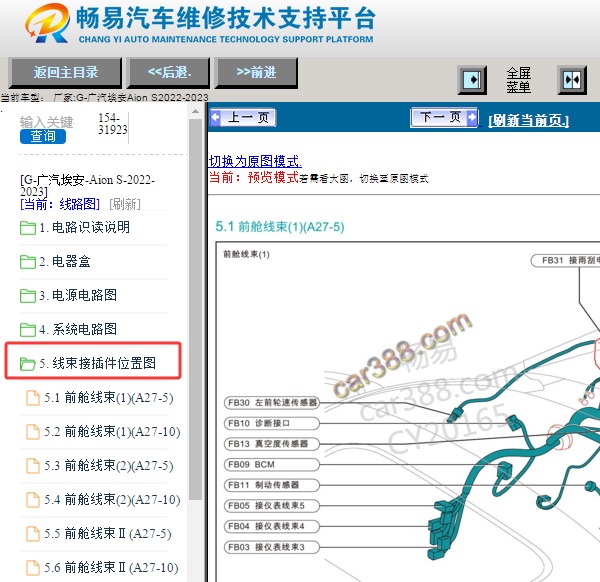Click folder icon beside 电路识读说明
Image resolution: width=600 pixels, height=582 pixels.
point(28,228)
